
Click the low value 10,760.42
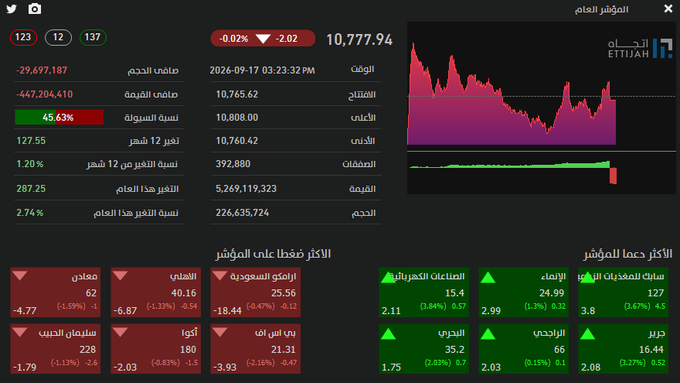click(x=237, y=141)
